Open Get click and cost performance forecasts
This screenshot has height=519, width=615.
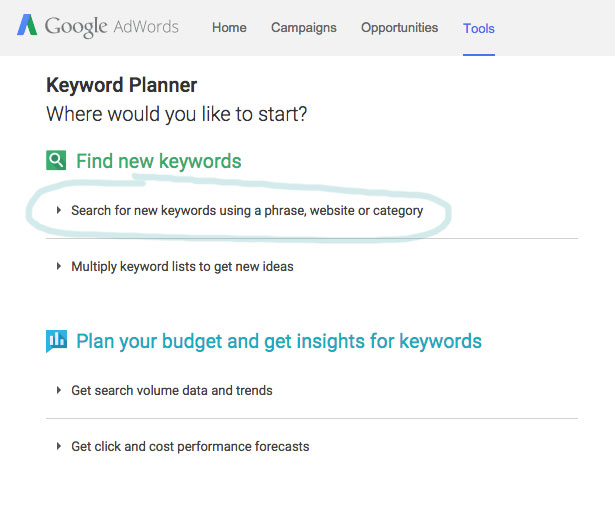[190, 446]
